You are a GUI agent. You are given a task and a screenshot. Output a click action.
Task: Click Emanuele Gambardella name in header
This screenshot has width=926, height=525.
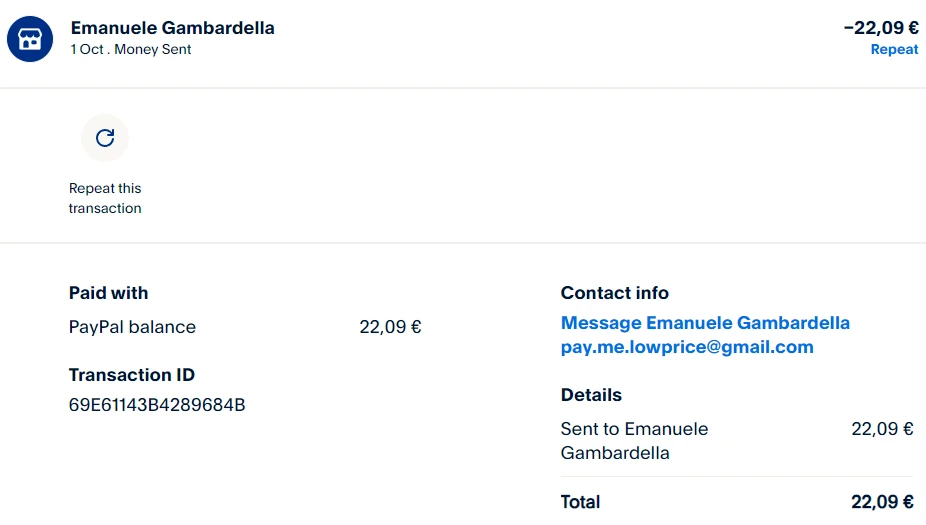point(172,28)
